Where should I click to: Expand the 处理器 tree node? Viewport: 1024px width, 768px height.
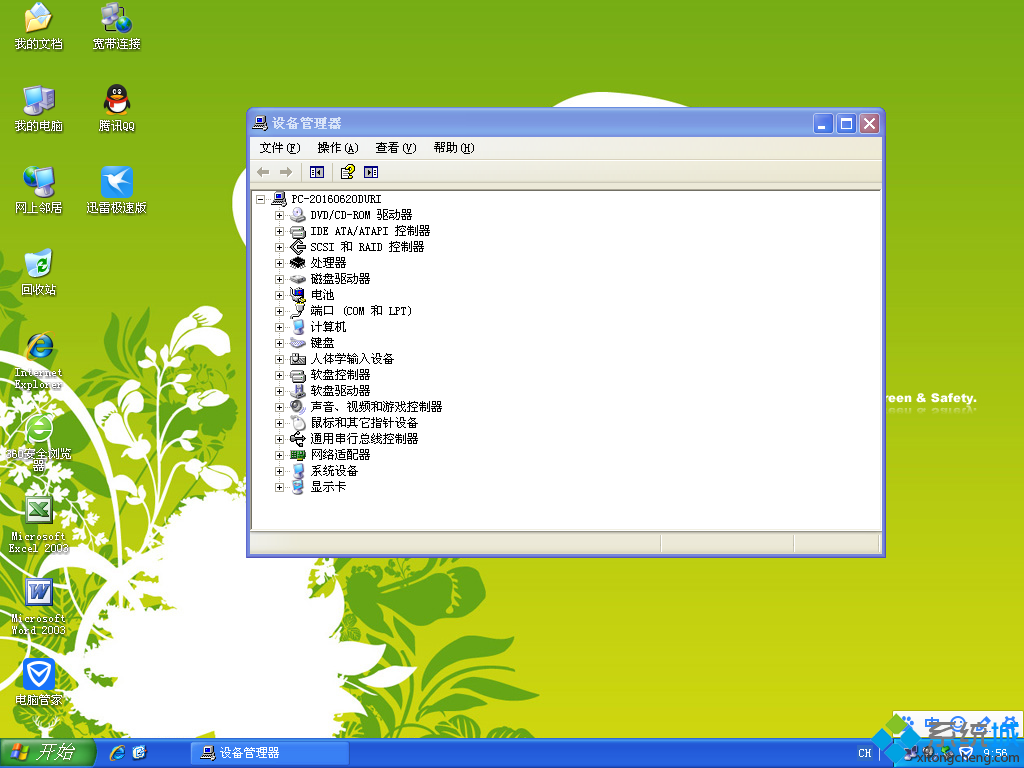(280, 262)
